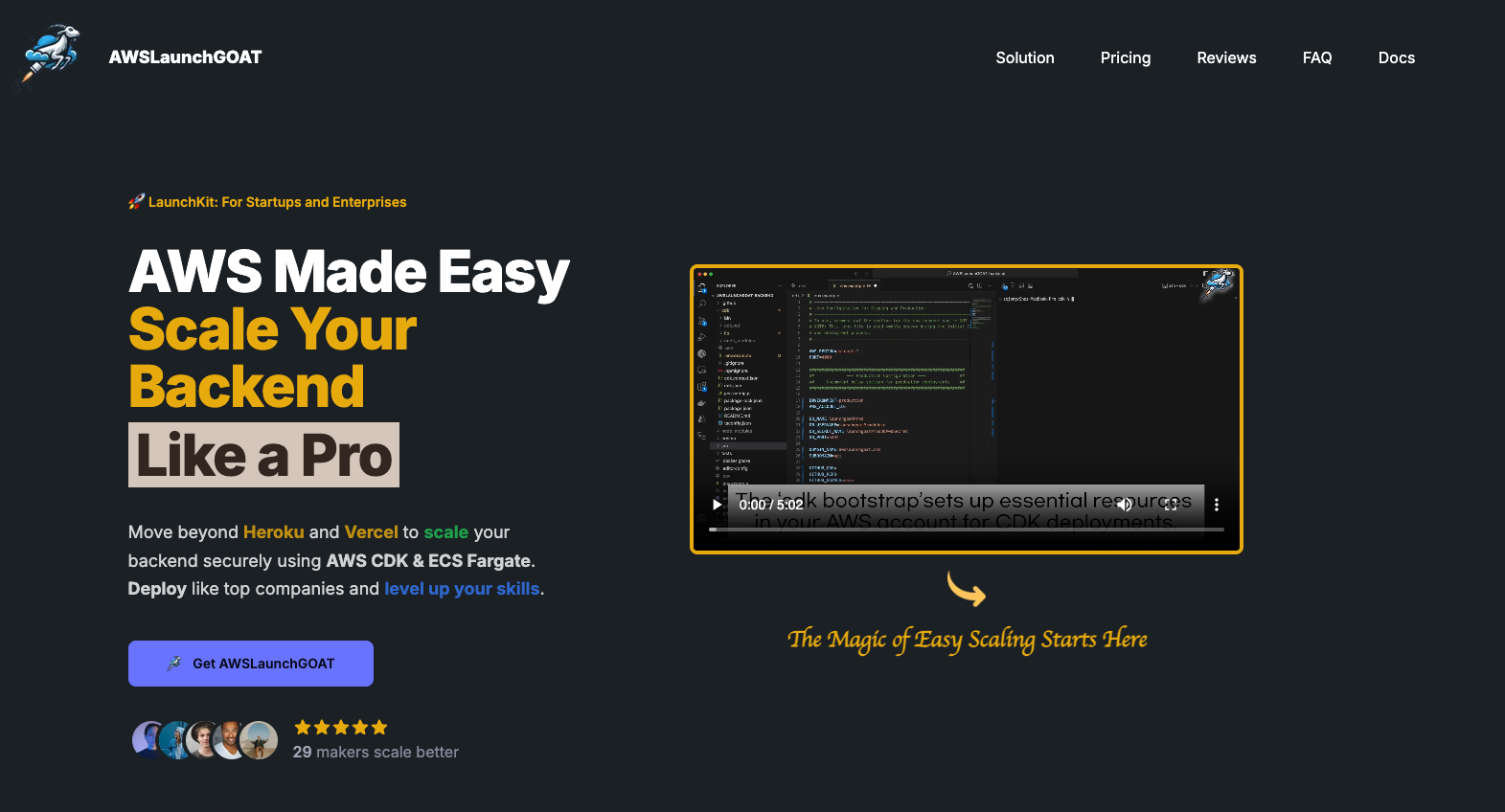The height and width of the screenshot is (812, 1505).
Task: Open the Solution nav item
Action: tap(1025, 57)
